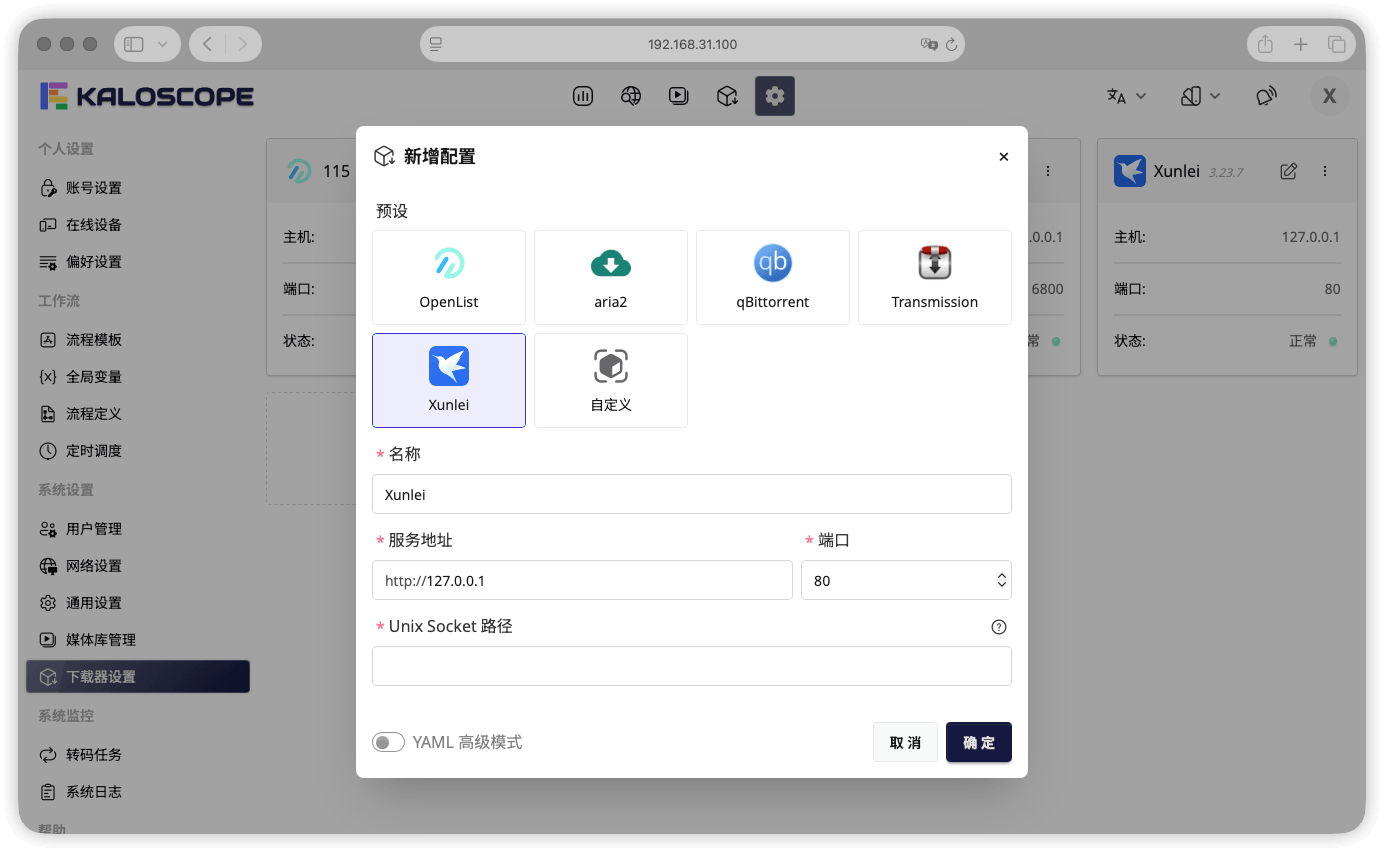Click Safari translate icon in address bar
This screenshot has width=1384, height=852.
929,44
